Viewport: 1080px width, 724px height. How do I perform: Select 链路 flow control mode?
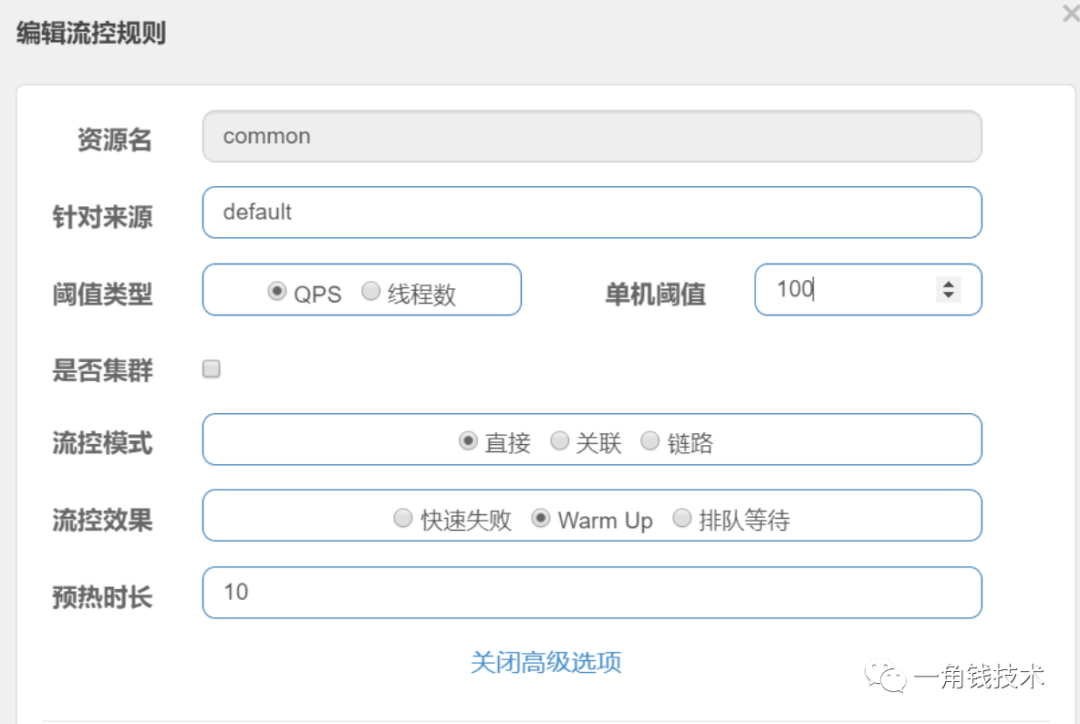[650, 441]
